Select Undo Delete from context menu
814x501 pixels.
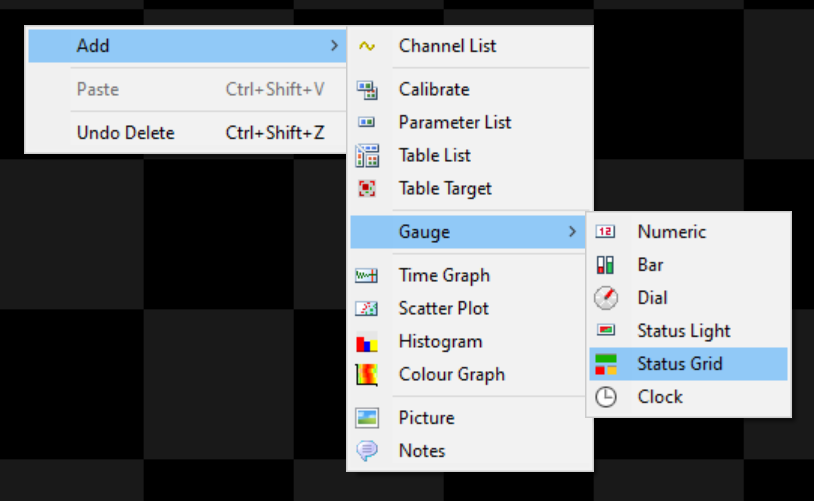click(x=125, y=133)
